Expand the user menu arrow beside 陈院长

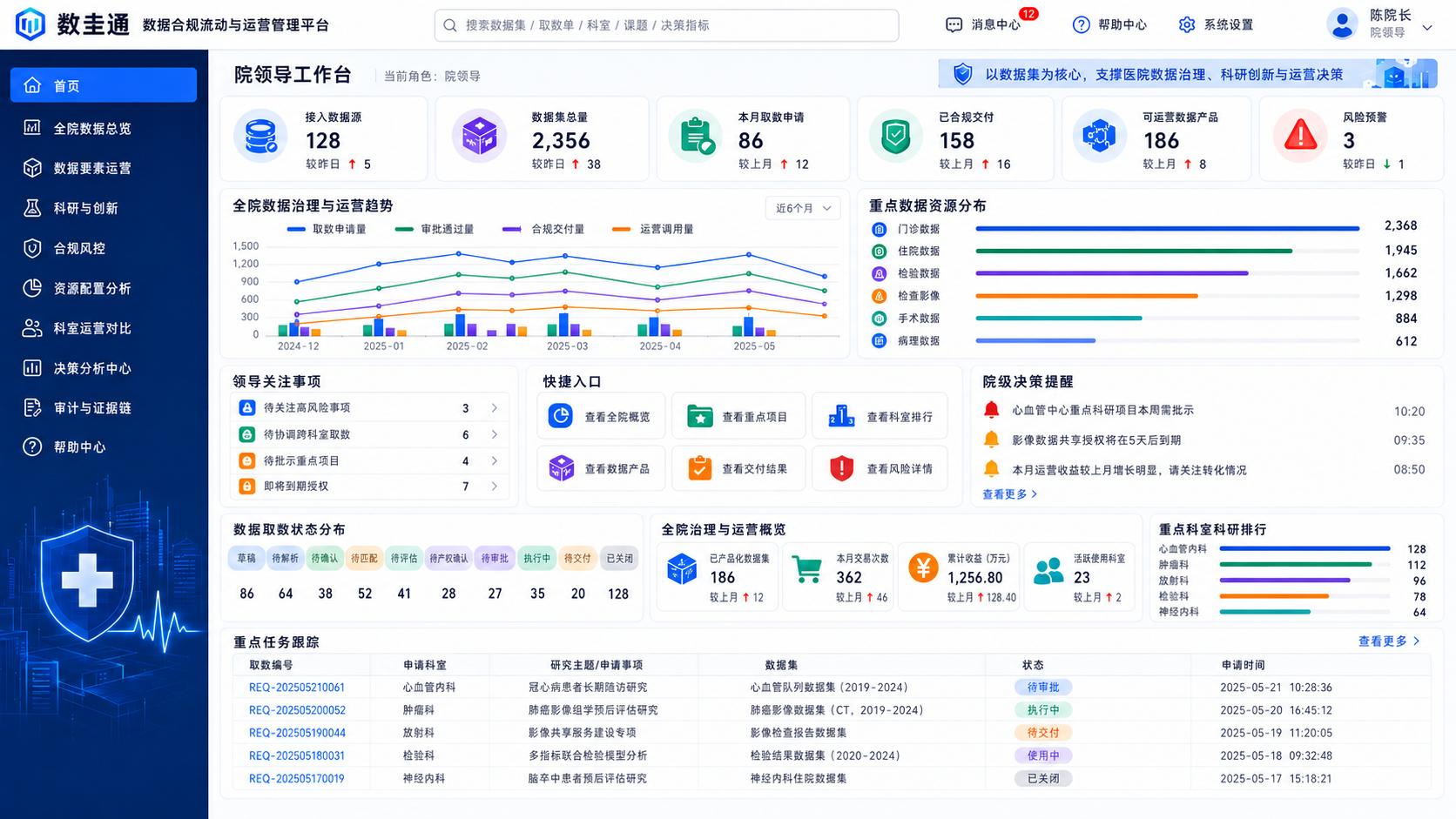point(1427,28)
